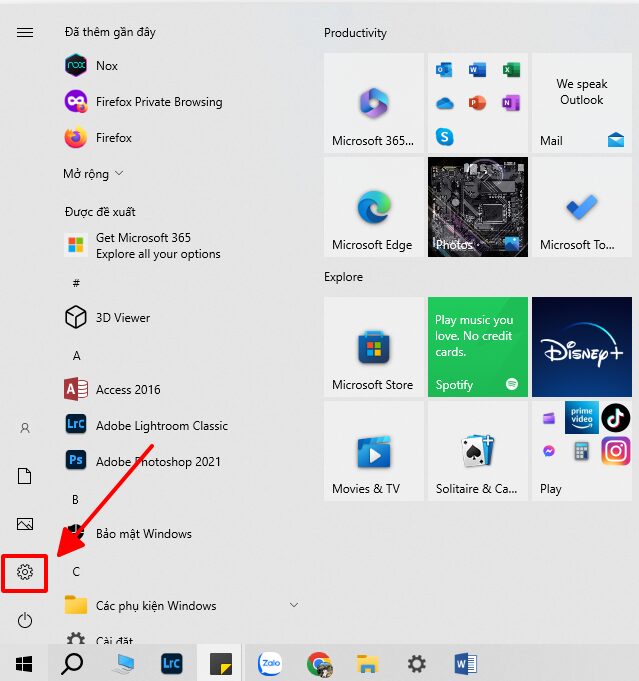Expand the Start hamburger menu
The height and width of the screenshot is (681, 639).
pos(25,32)
